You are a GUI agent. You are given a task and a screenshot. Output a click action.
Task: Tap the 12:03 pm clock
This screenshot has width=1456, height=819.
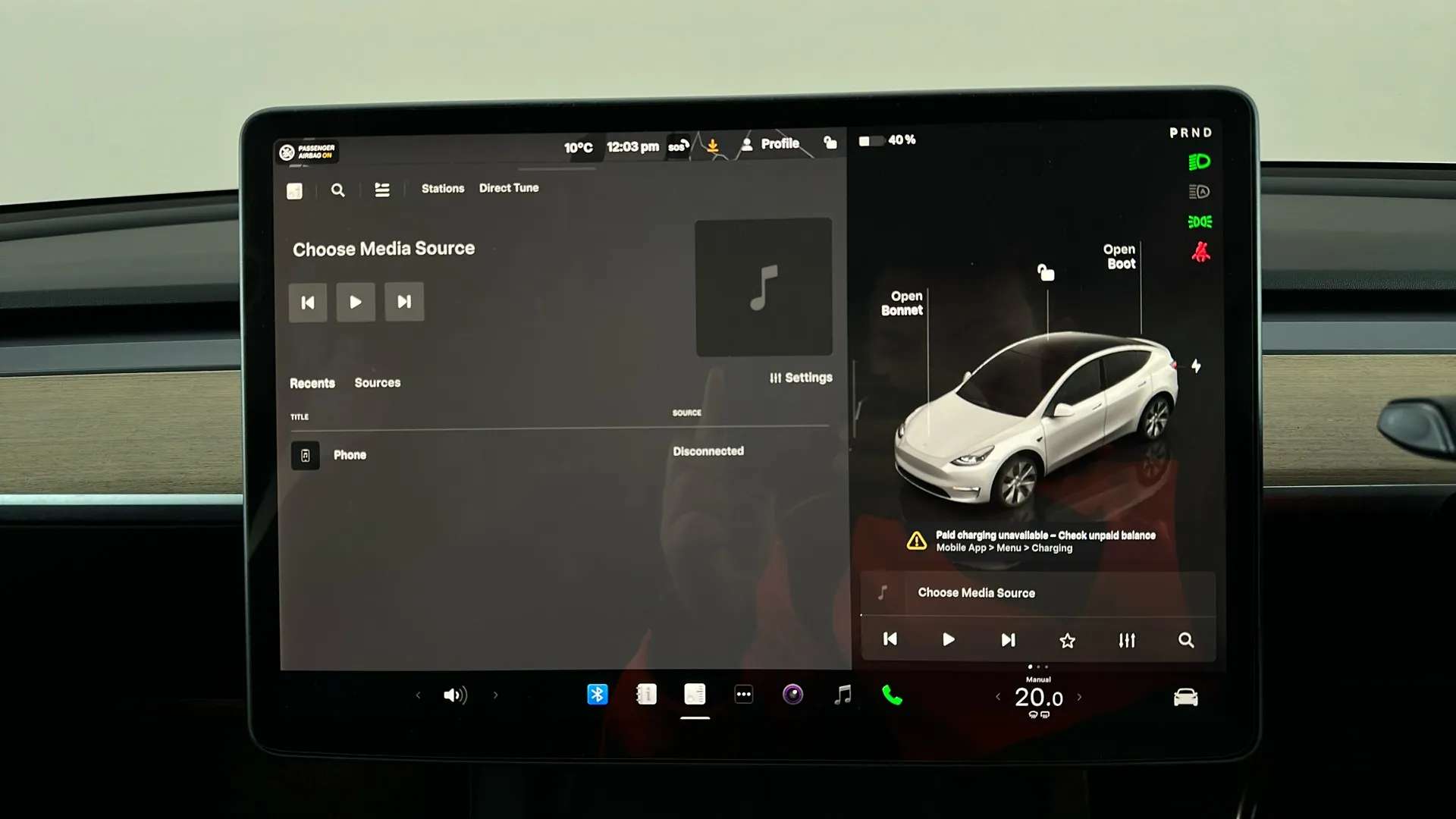click(632, 146)
